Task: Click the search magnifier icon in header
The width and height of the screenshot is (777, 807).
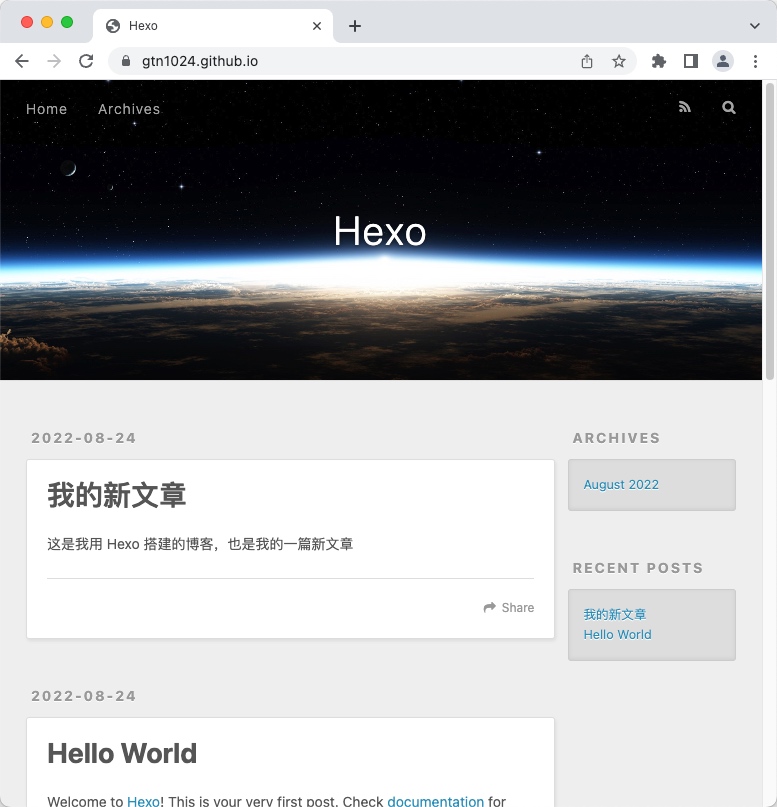Action: point(729,108)
